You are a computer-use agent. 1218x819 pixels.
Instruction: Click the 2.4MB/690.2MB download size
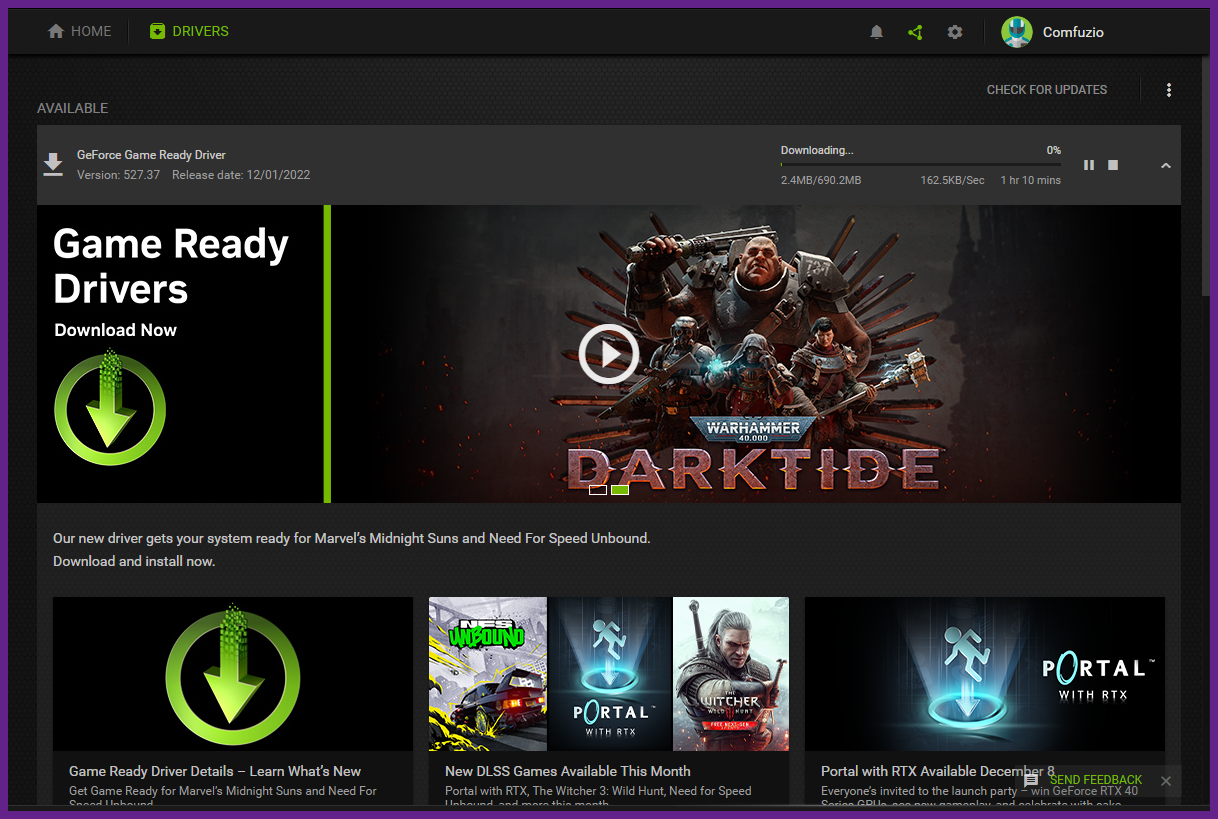[x=821, y=180]
